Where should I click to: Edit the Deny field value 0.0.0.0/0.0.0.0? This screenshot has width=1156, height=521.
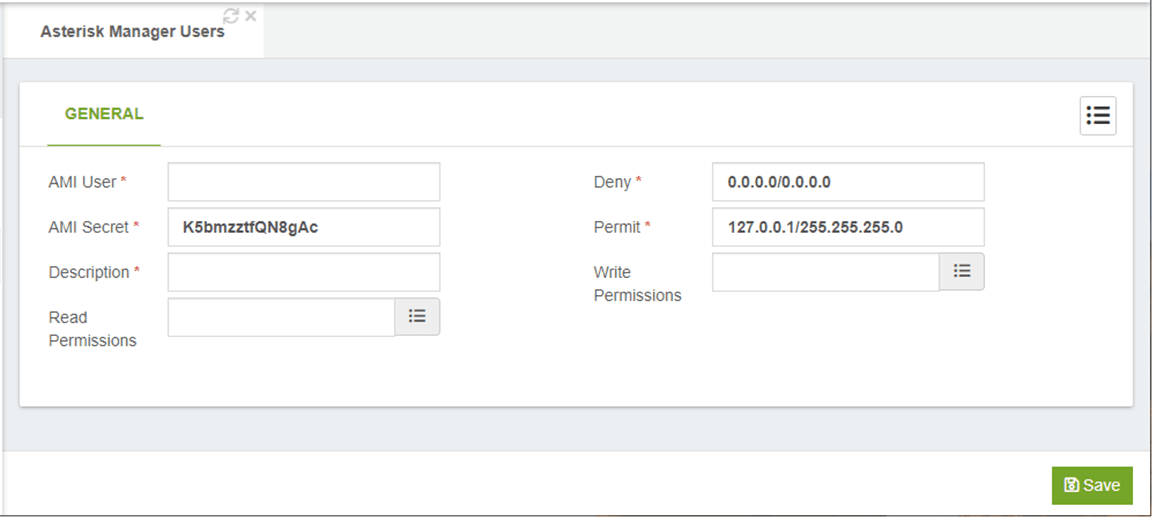848,181
